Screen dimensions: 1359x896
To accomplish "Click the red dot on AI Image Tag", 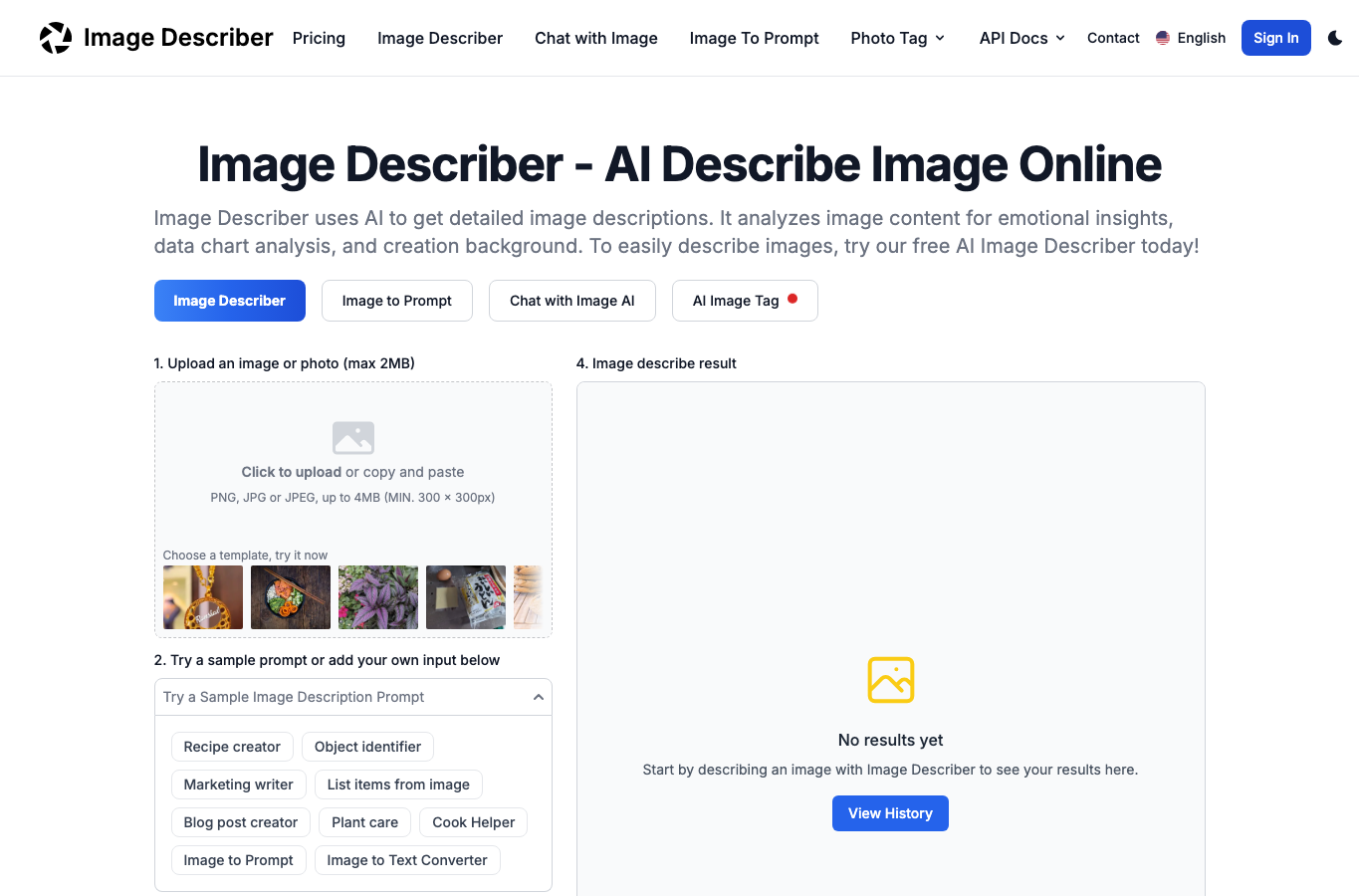I will tap(793, 299).
